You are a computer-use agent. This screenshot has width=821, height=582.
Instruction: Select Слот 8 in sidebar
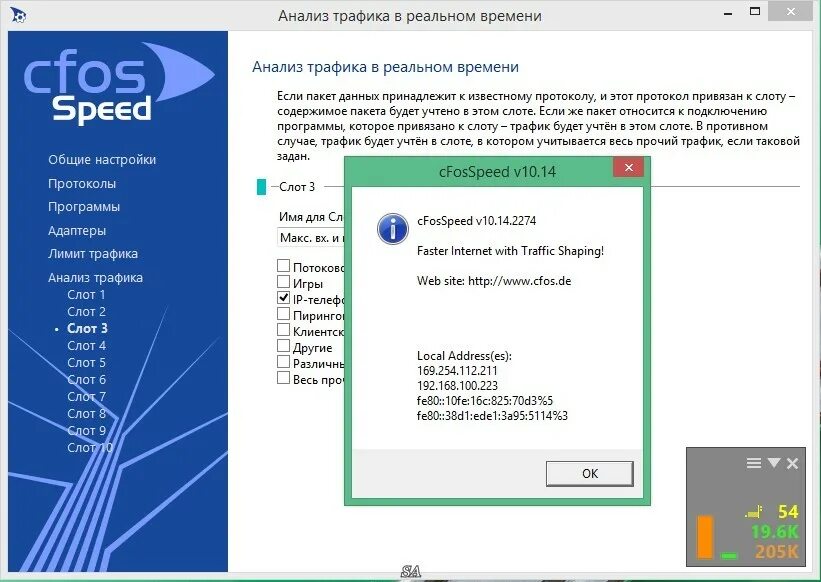pyautogui.click(x=86, y=414)
